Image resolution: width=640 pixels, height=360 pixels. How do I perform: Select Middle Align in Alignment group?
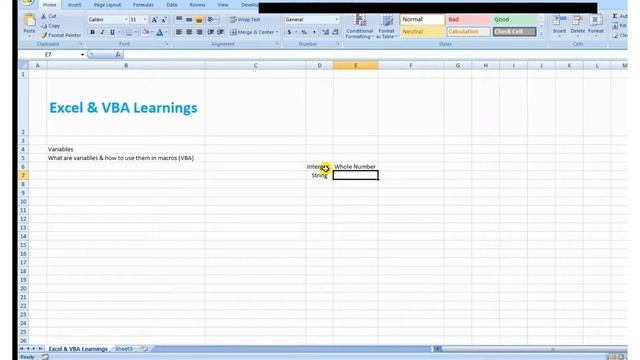pyautogui.click(x=189, y=20)
